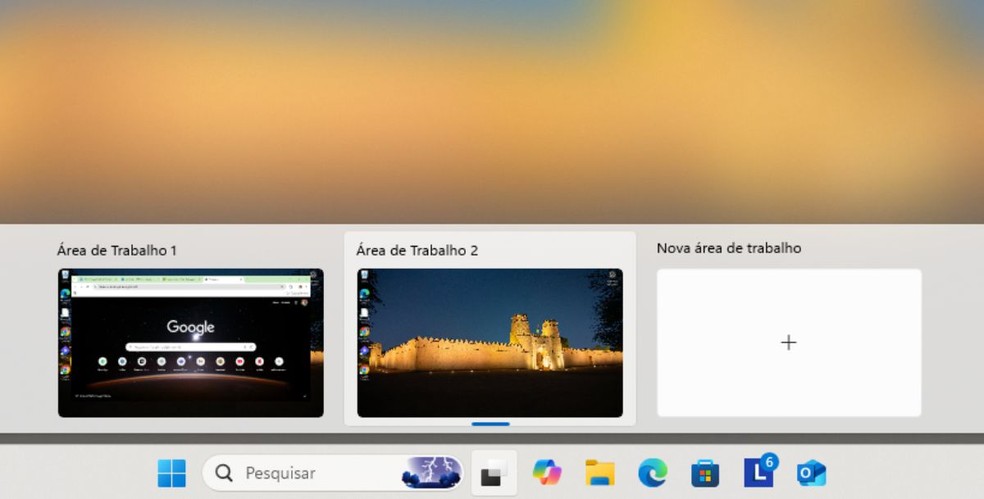Screen dimensions: 984x499
Task: Select Área de Trabalho 2 thumbnail
Action: pyautogui.click(x=490, y=343)
